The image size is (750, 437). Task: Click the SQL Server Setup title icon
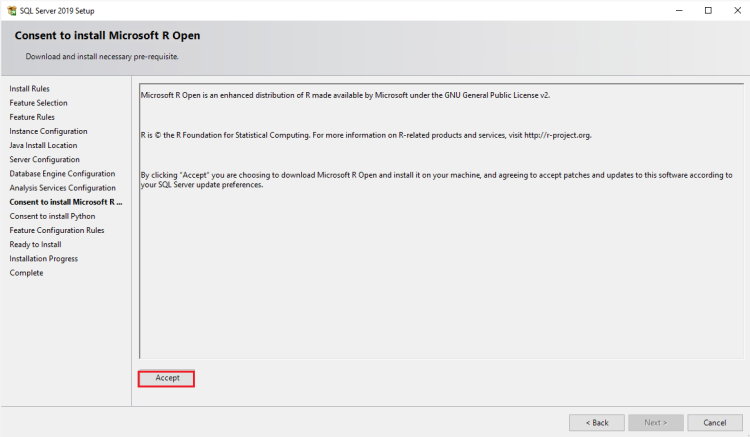point(11,11)
